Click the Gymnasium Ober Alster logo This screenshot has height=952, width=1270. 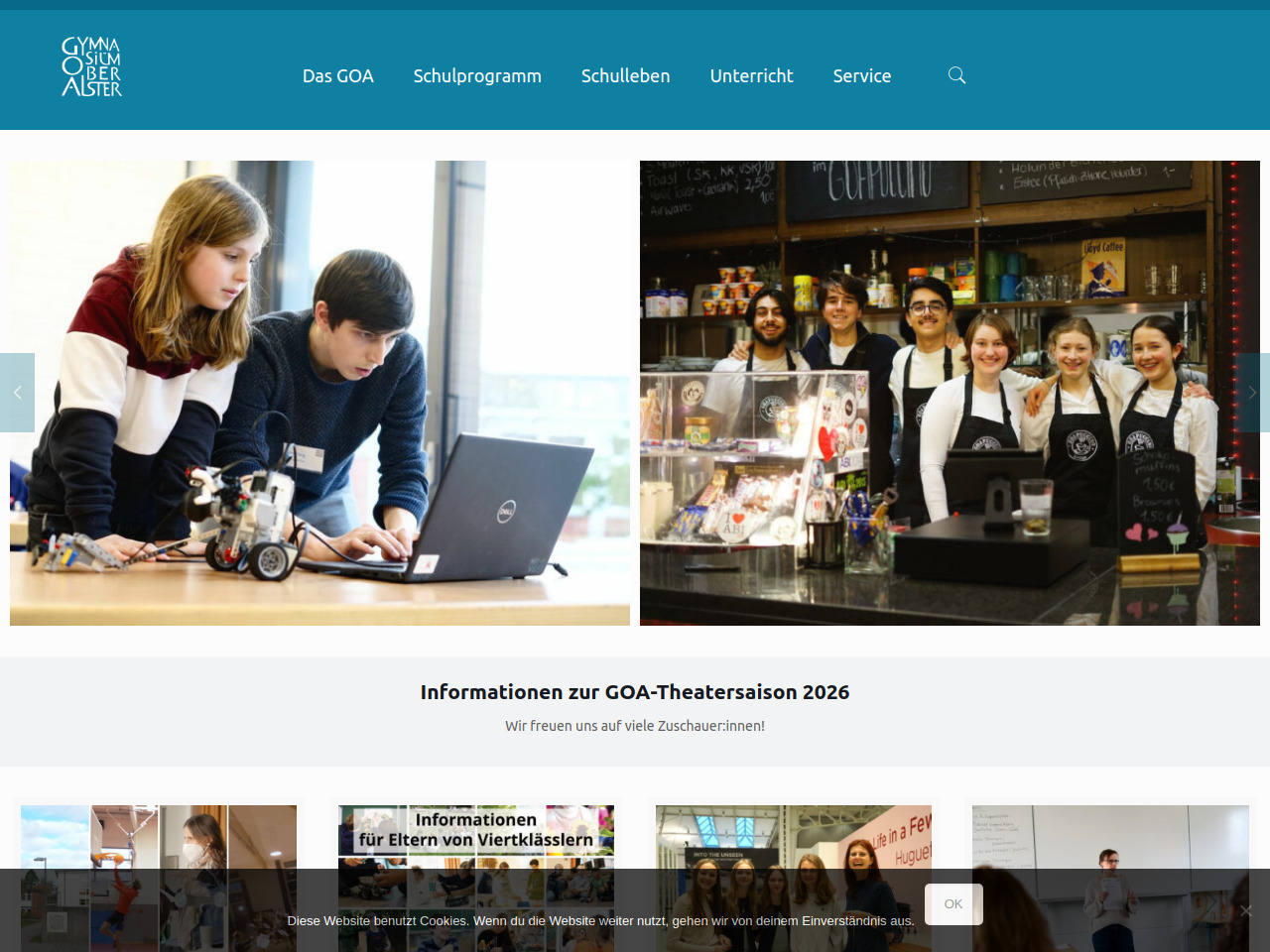coord(91,67)
